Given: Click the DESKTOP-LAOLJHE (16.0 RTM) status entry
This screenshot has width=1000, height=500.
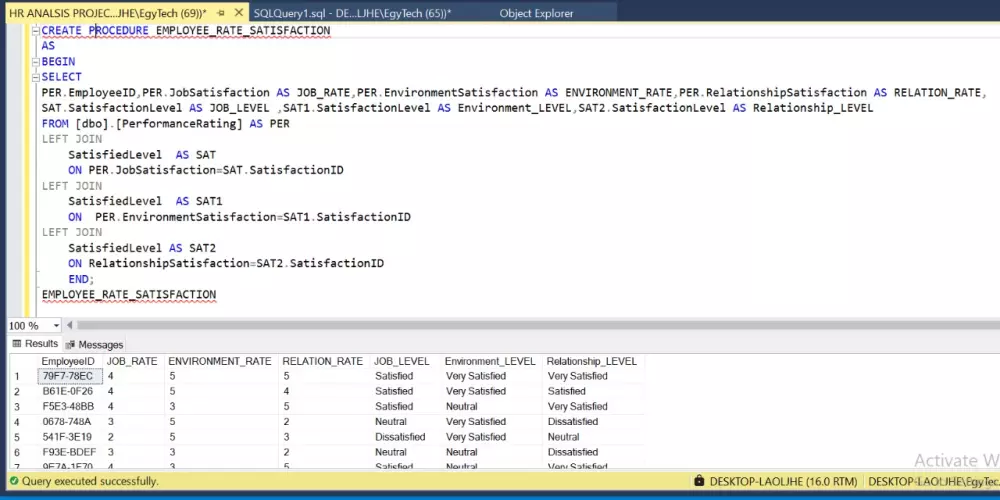Looking at the screenshot, I should pos(783,482).
